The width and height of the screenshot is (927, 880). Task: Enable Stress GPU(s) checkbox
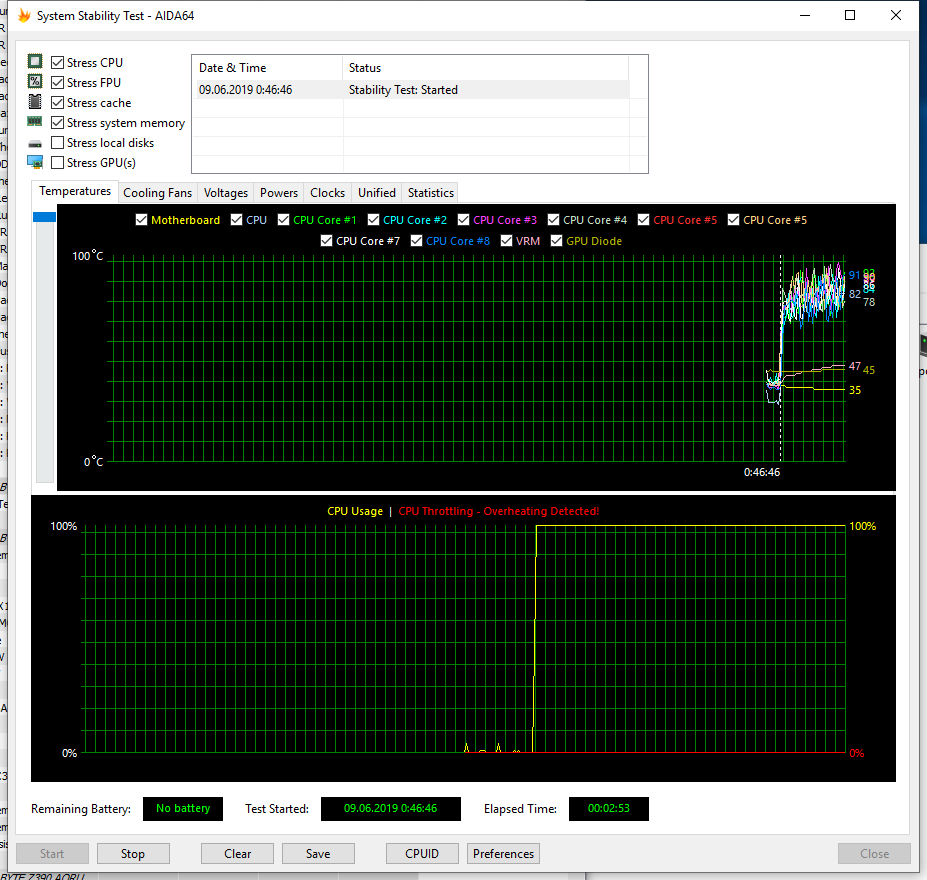coord(57,163)
